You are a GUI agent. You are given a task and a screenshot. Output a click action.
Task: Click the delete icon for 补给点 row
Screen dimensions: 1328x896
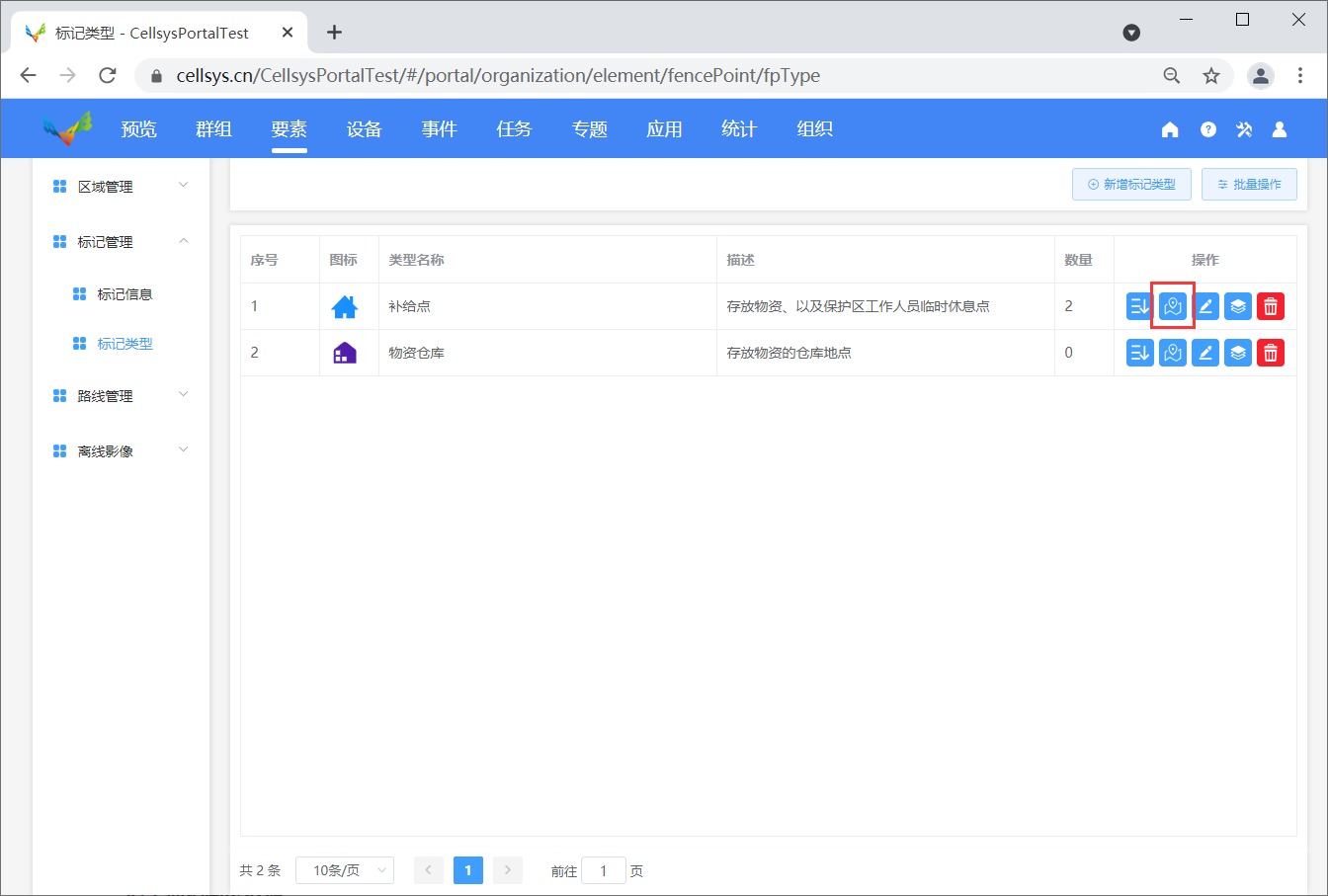pyautogui.click(x=1271, y=306)
